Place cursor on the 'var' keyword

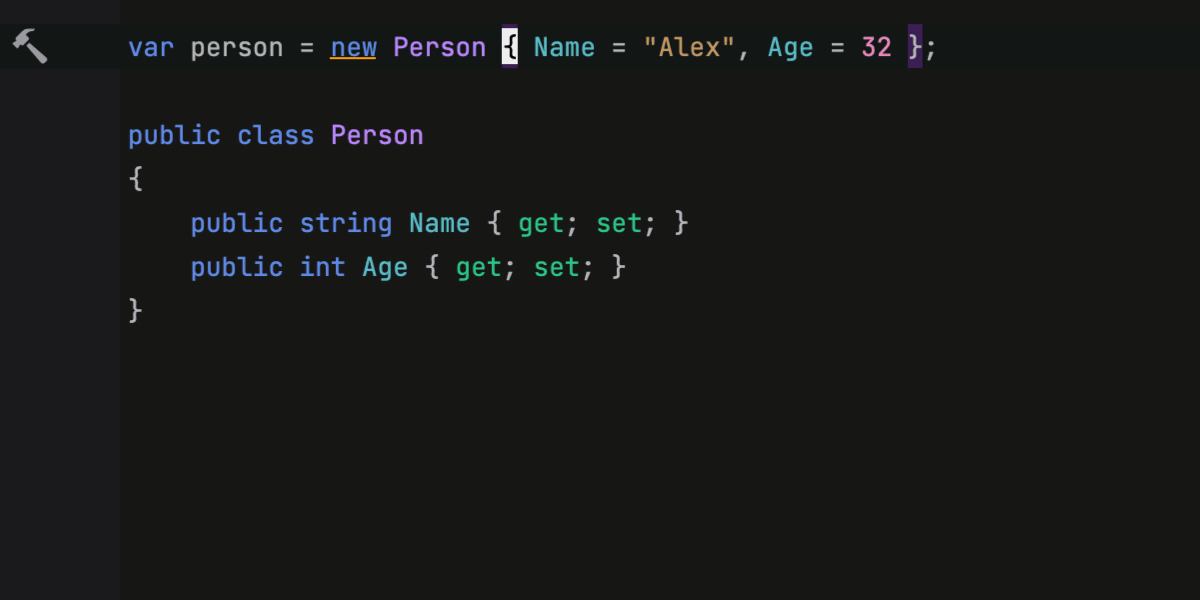[x=151, y=47]
